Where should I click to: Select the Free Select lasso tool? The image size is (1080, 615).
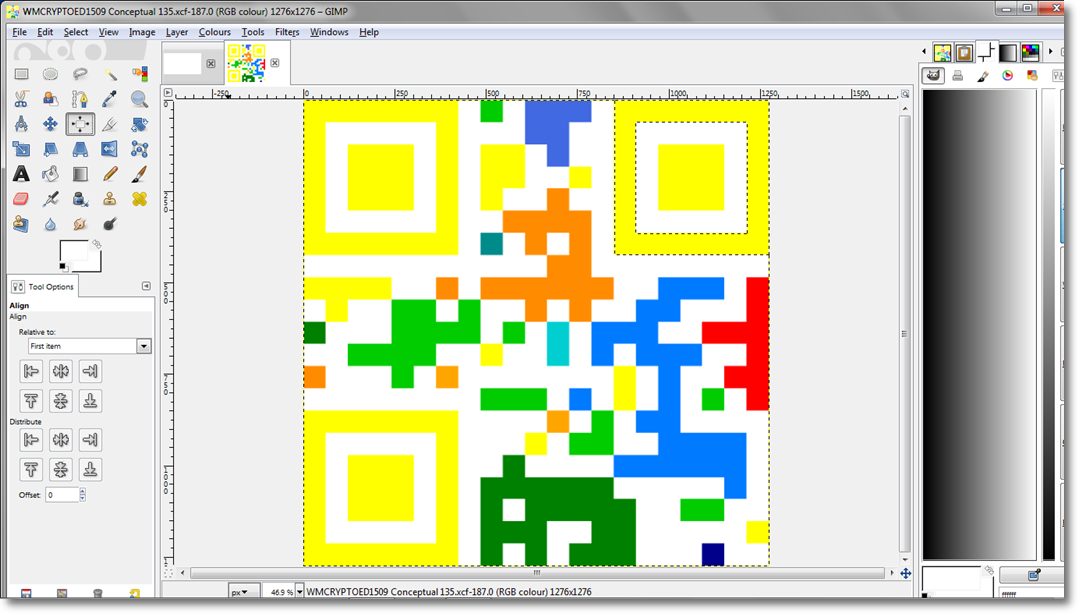(x=80, y=74)
